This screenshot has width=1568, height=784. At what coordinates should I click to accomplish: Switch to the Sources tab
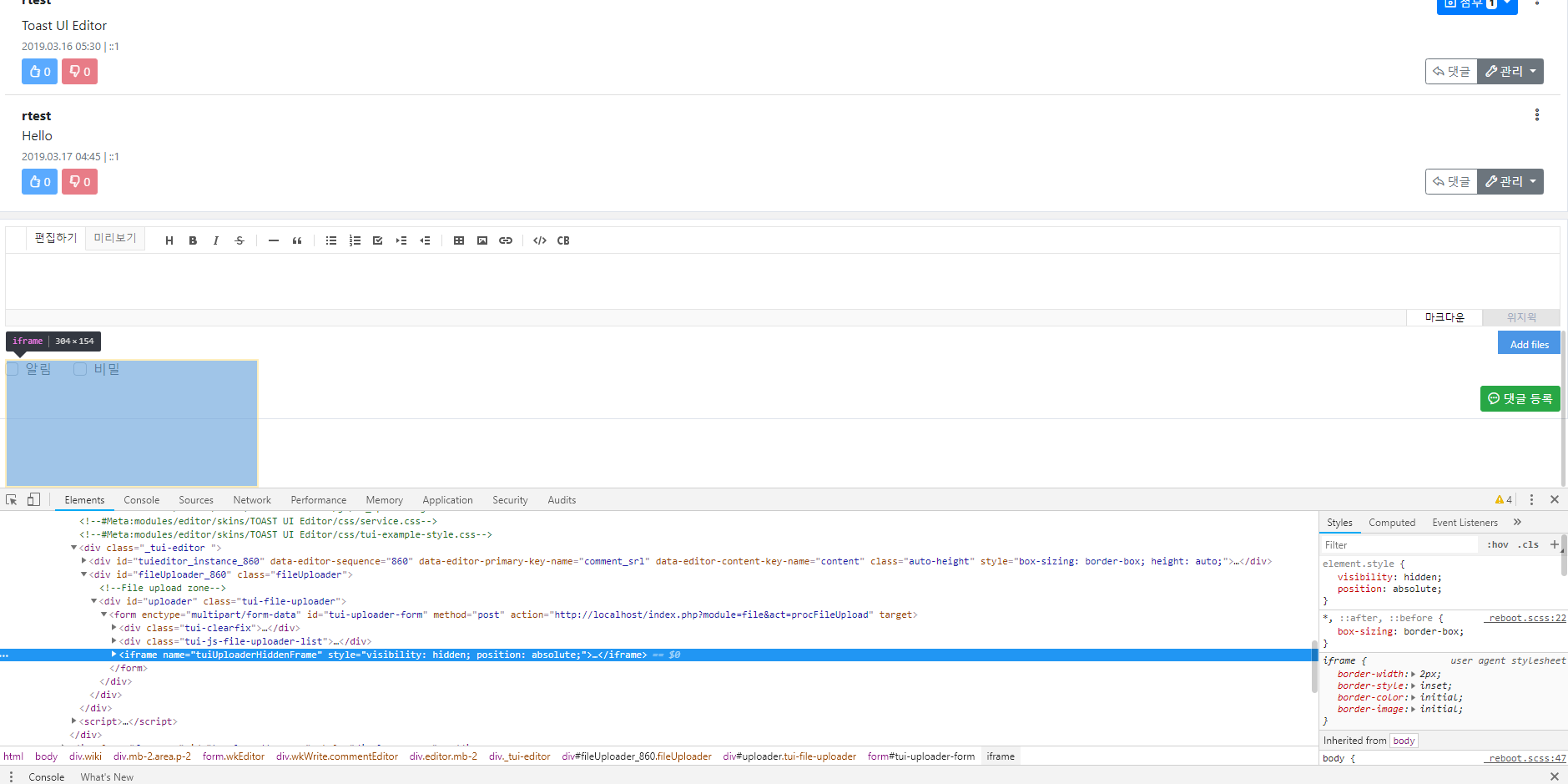coord(196,500)
